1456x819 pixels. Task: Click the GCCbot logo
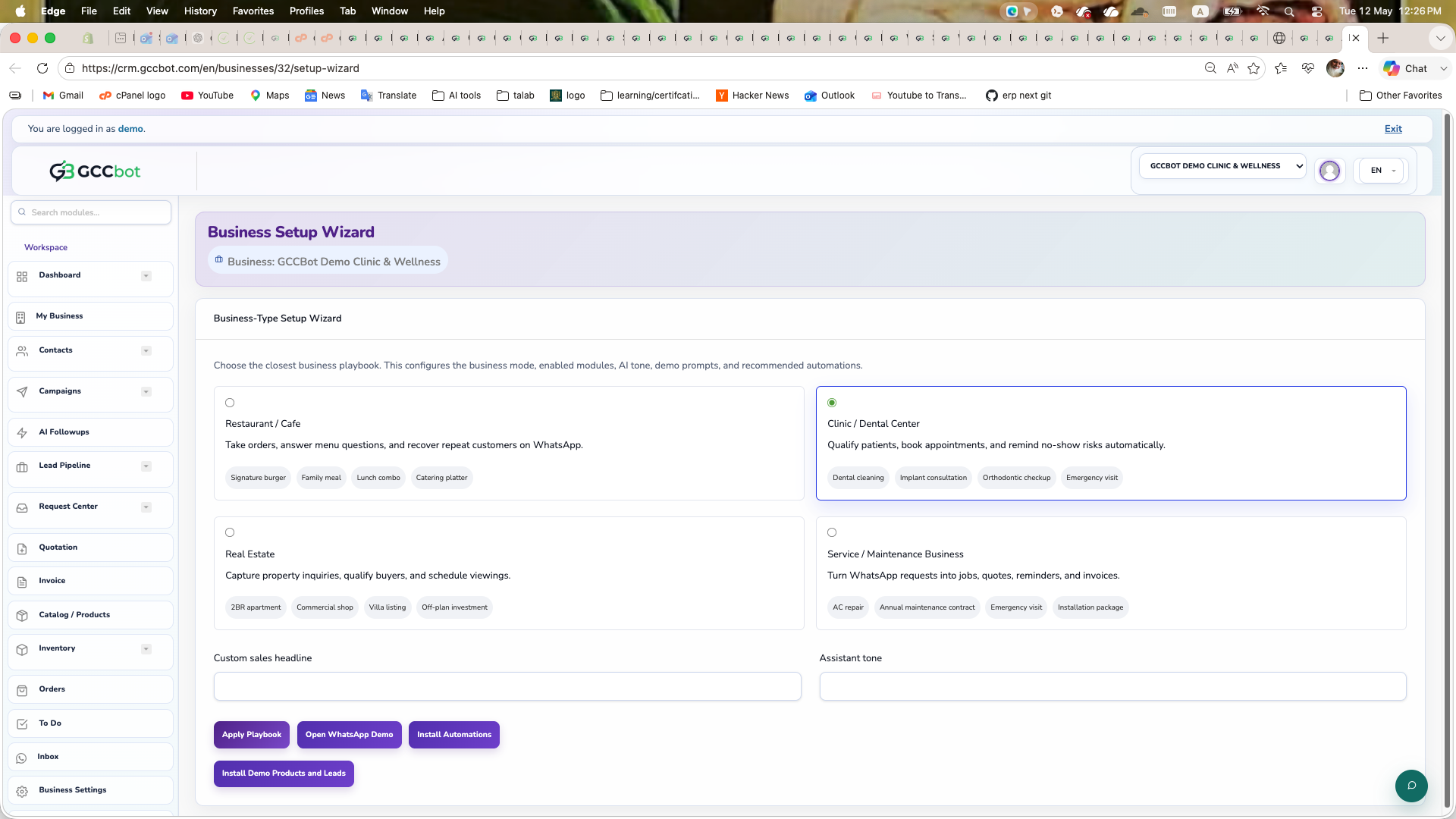95,171
